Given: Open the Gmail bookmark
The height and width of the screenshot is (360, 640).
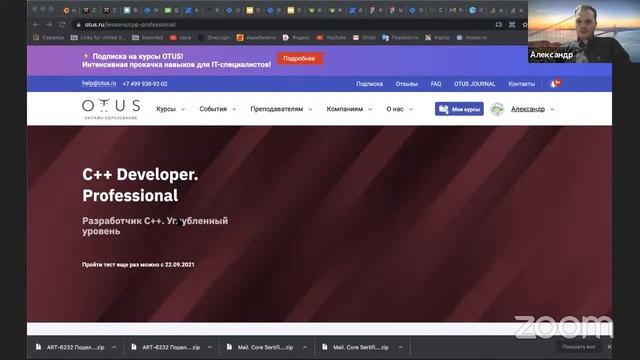Looking at the screenshot, I should point(364,38).
